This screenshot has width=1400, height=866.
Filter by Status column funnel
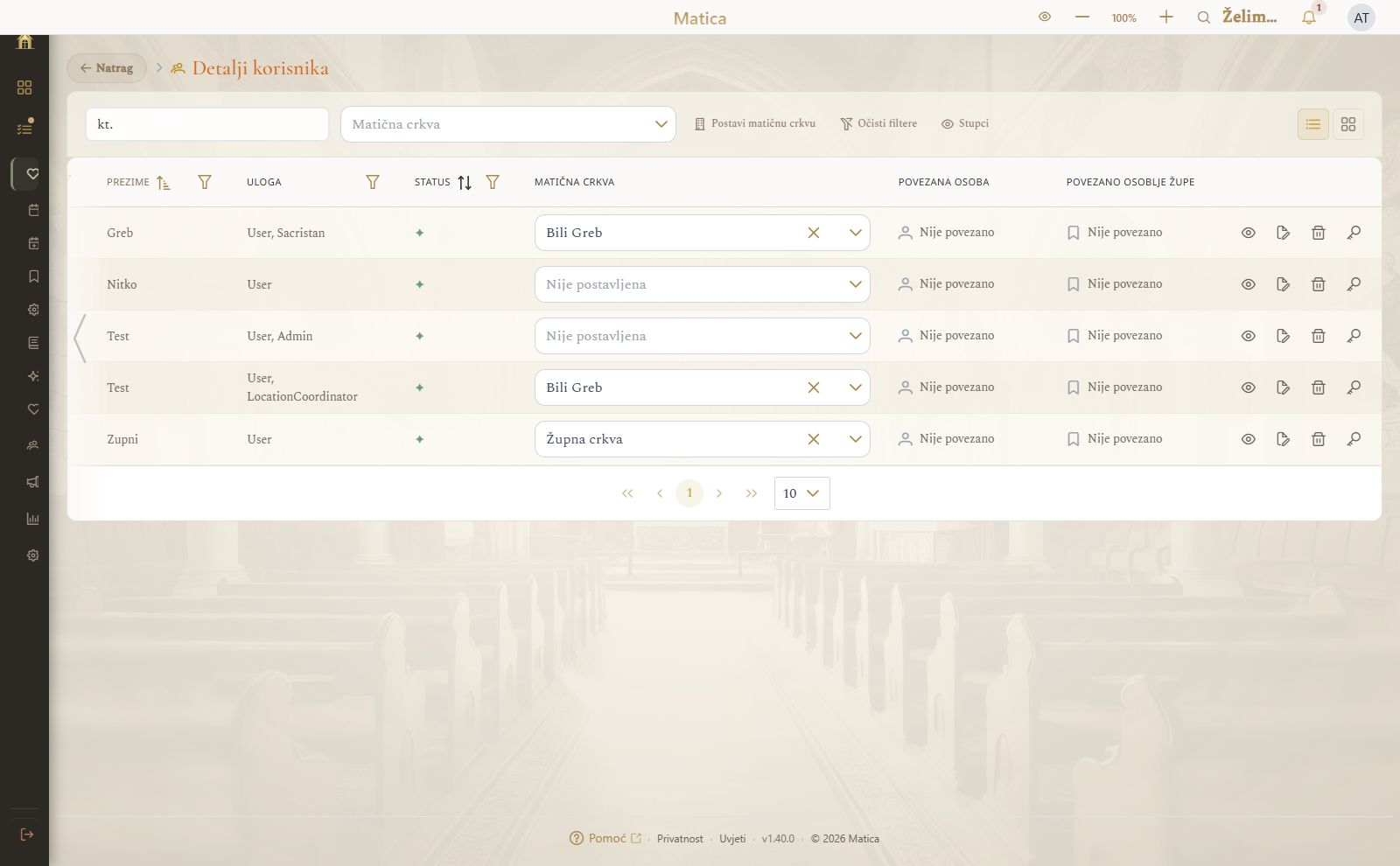click(493, 182)
